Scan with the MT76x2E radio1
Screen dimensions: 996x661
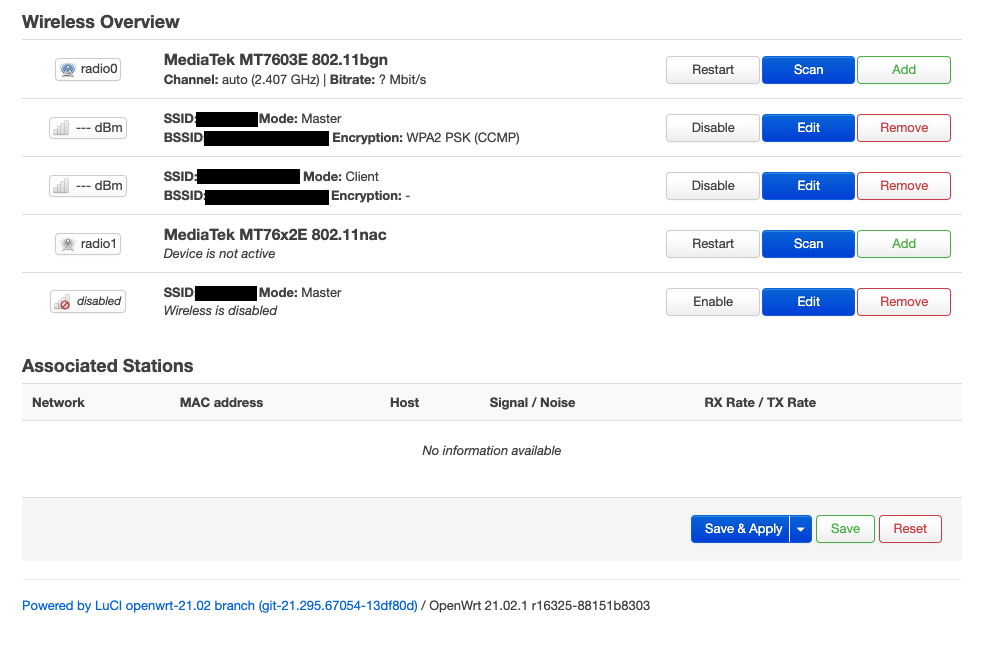pyautogui.click(x=808, y=244)
